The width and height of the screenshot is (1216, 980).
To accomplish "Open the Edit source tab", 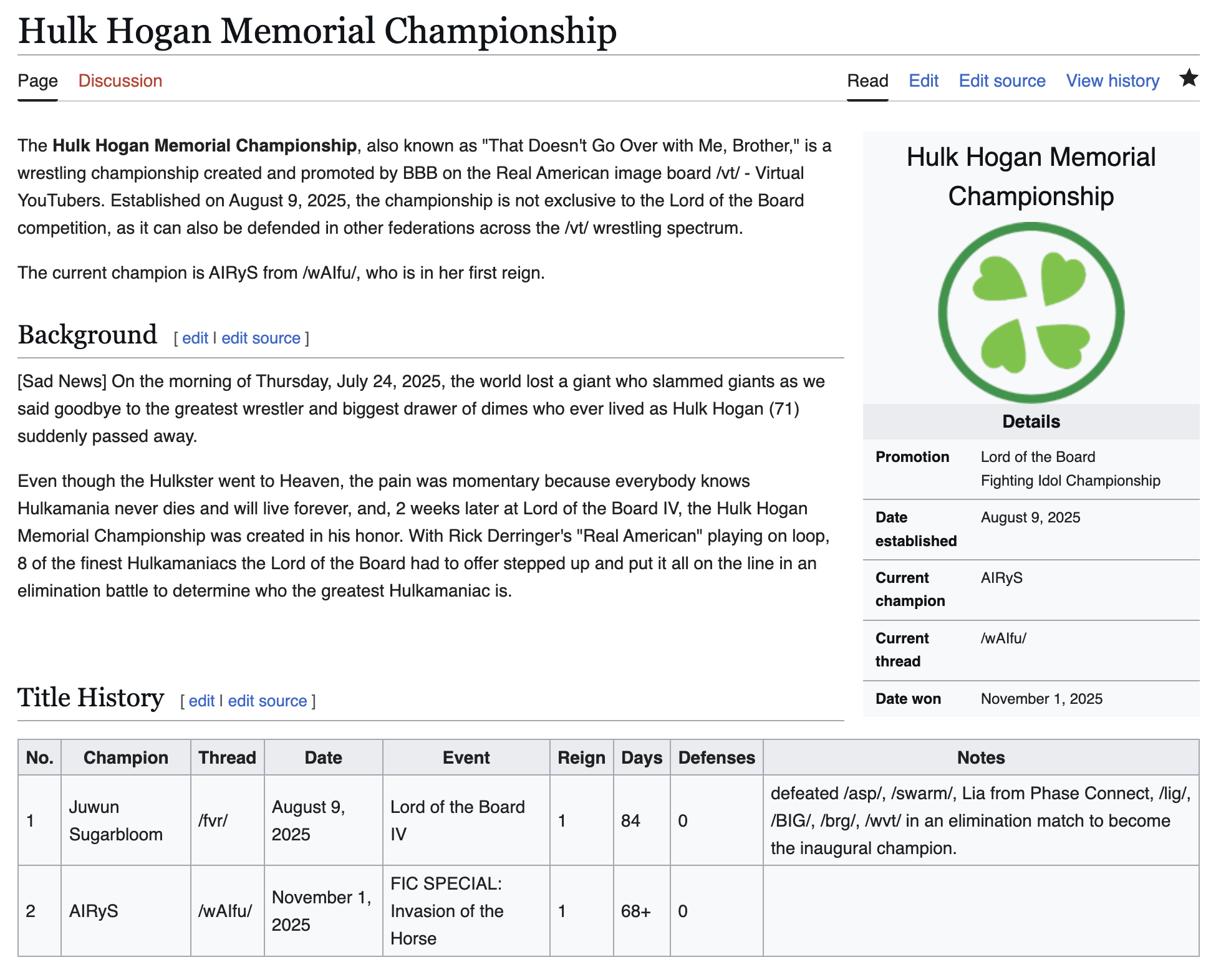I will tap(1001, 81).
